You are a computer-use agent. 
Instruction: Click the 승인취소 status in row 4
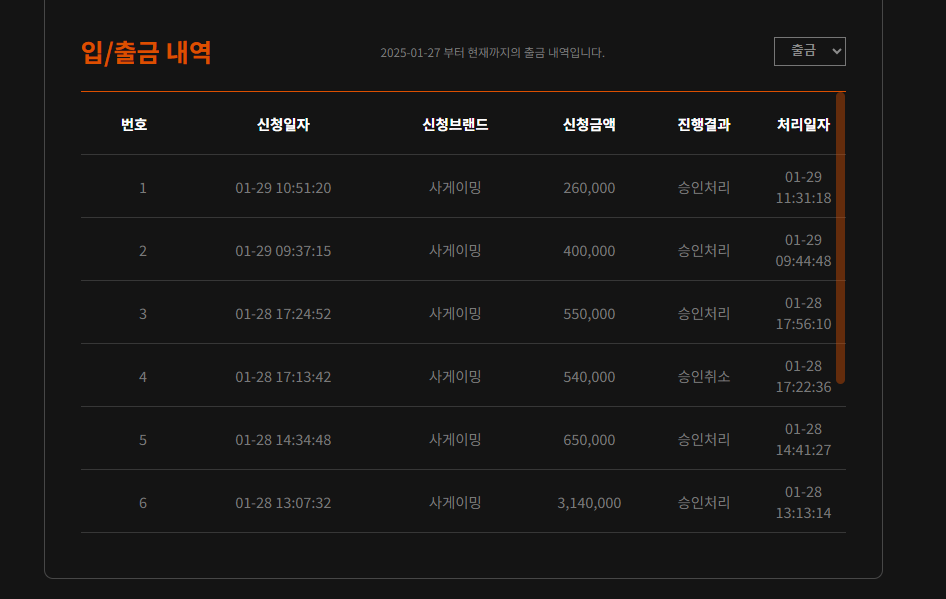[703, 376]
